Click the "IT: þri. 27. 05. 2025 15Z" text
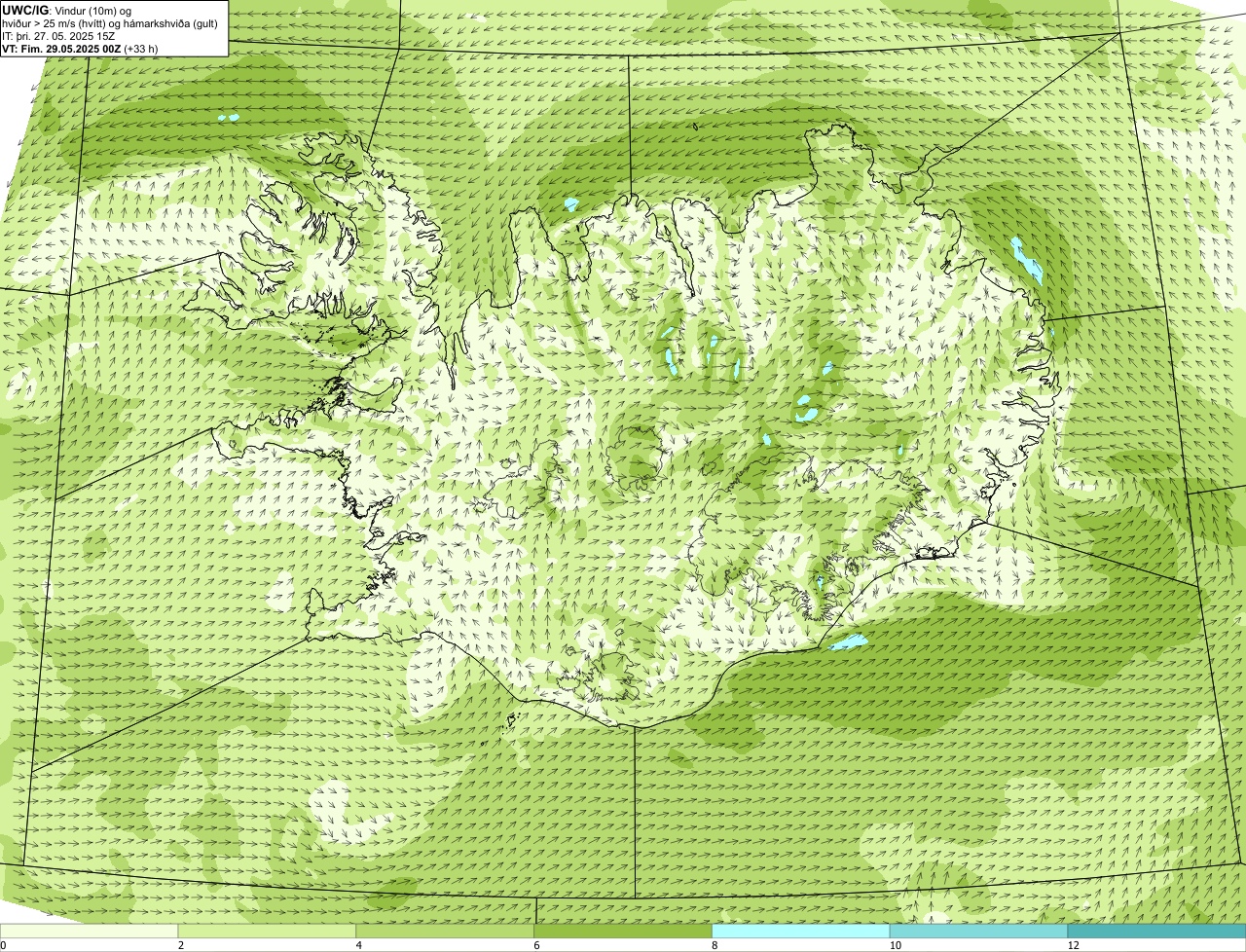The width and height of the screenshot is (1246, 952). pos(58,36)
